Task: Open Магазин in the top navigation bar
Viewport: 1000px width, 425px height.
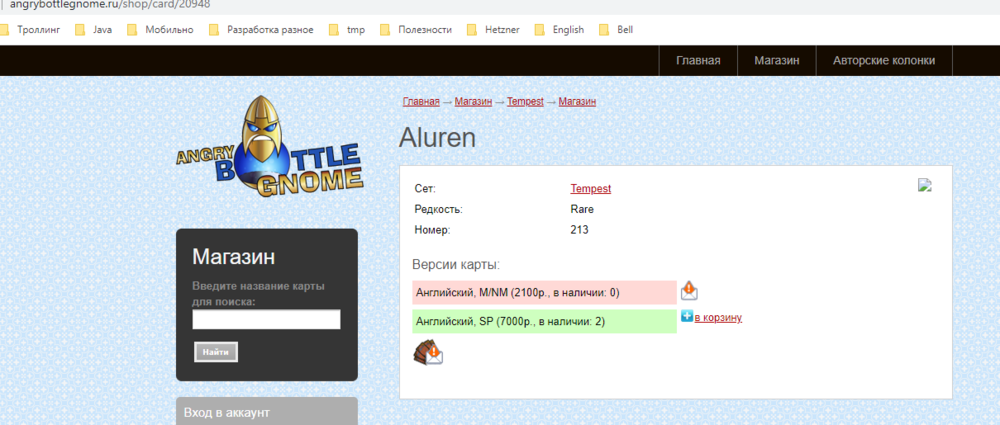Action: [776, 60]
